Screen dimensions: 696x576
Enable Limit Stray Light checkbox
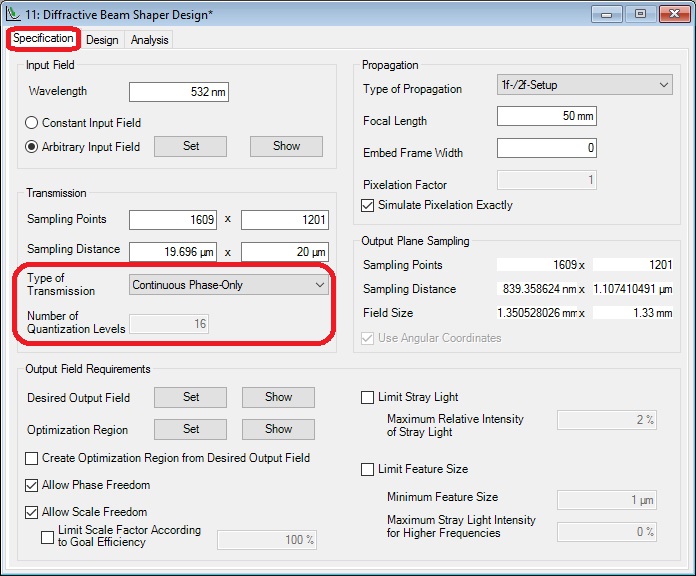point(368,397)
